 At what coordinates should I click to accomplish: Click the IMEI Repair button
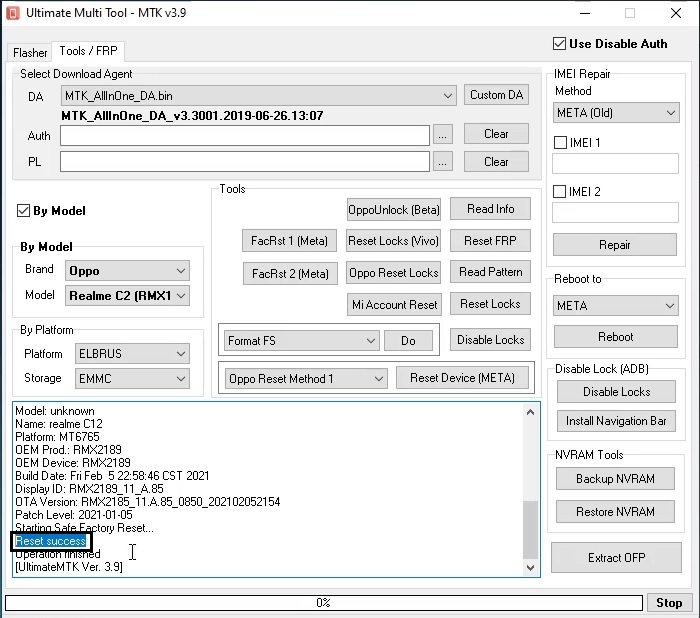(x=615, y=245)
